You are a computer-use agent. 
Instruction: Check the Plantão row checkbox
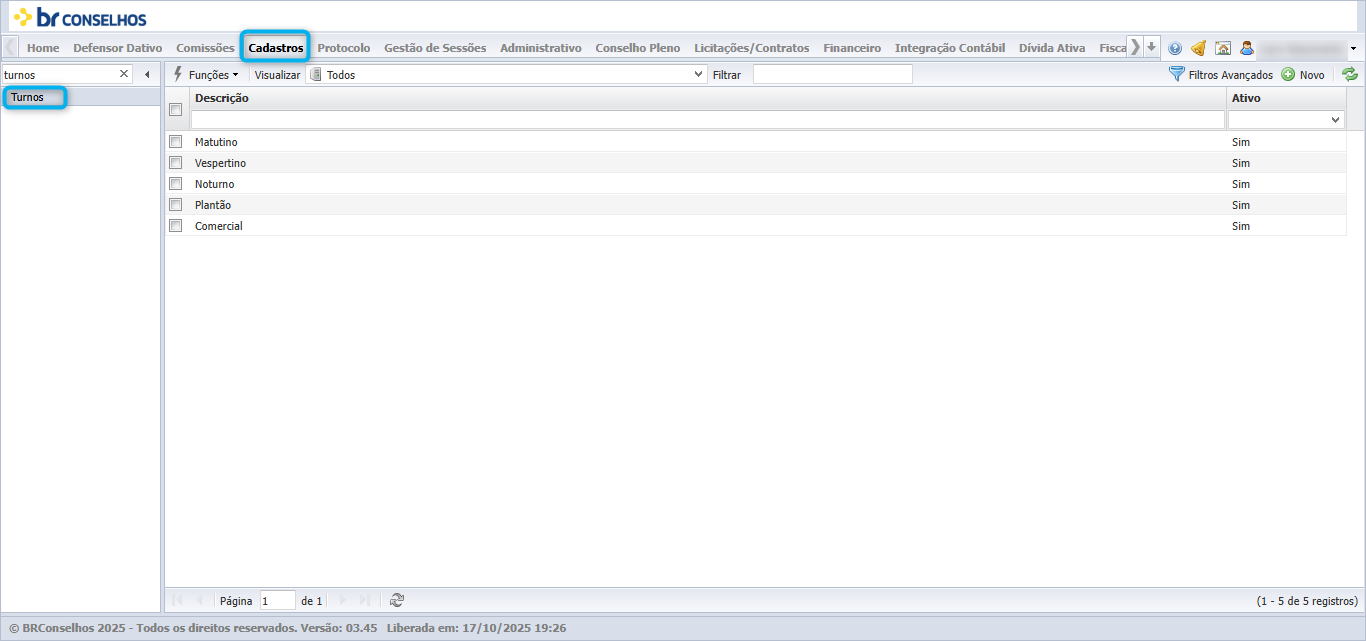click(175, 205)
